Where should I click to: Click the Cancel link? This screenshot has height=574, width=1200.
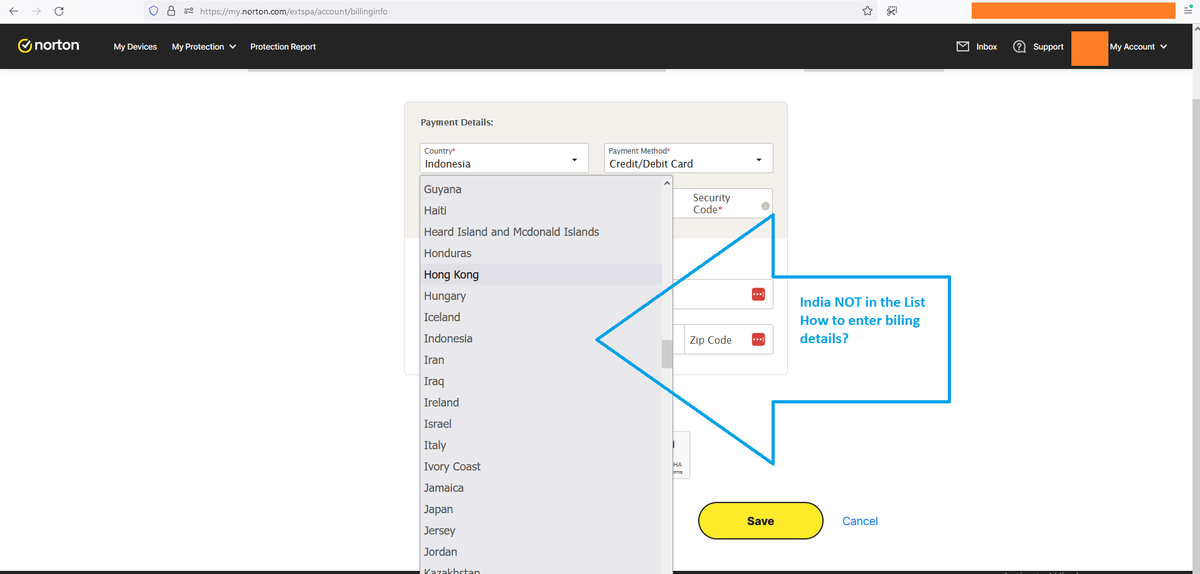(860, 521)
